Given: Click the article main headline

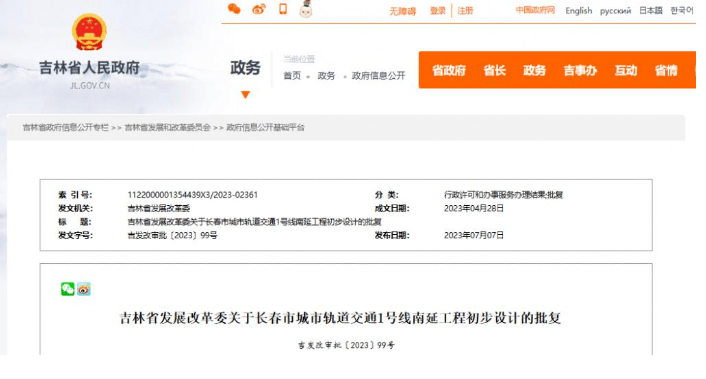Looking at the screenshot, I should coord(340,318).
